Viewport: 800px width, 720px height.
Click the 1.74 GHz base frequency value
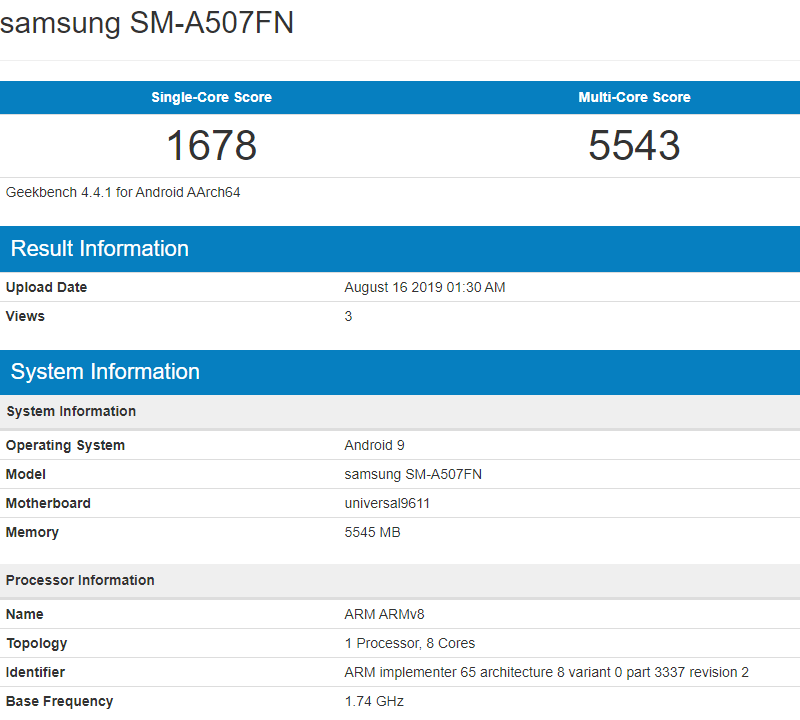(374, 701)
